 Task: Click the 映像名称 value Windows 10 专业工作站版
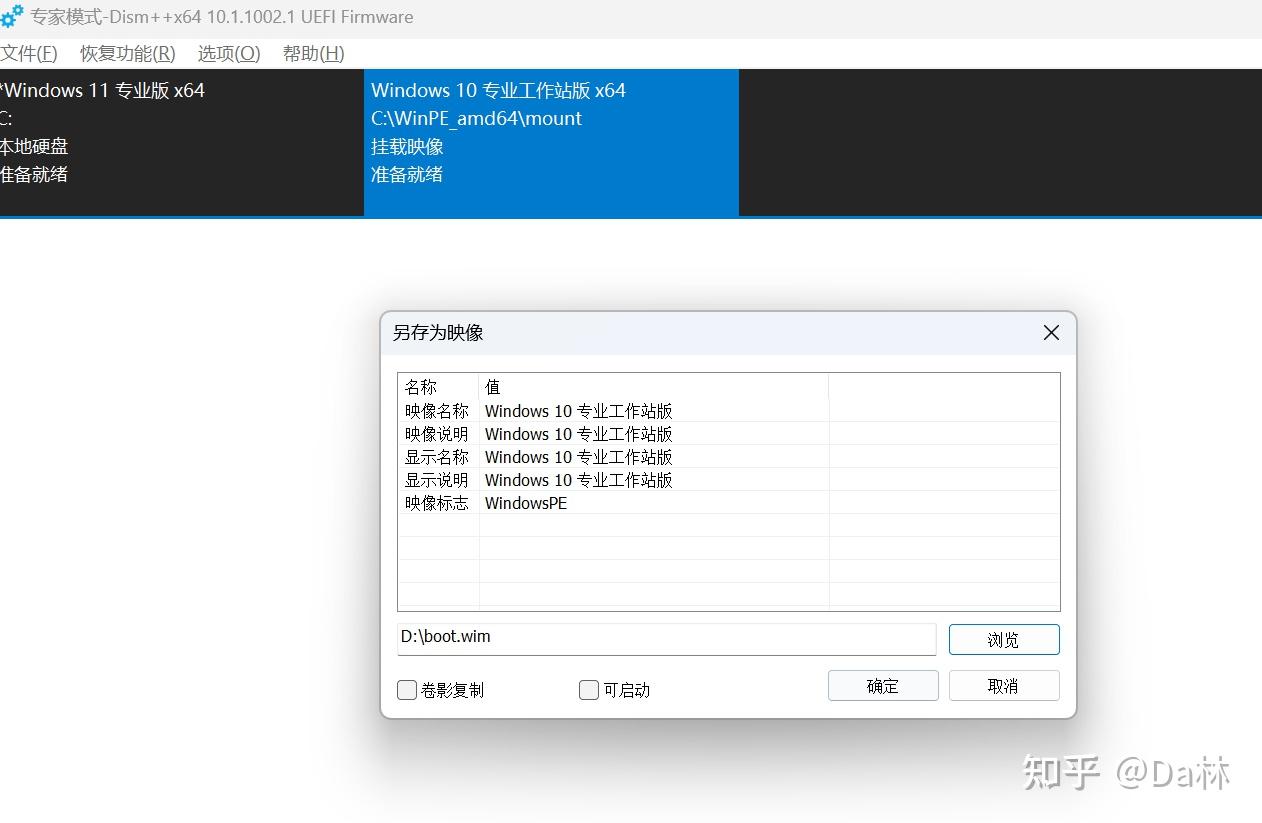point(579,411)
